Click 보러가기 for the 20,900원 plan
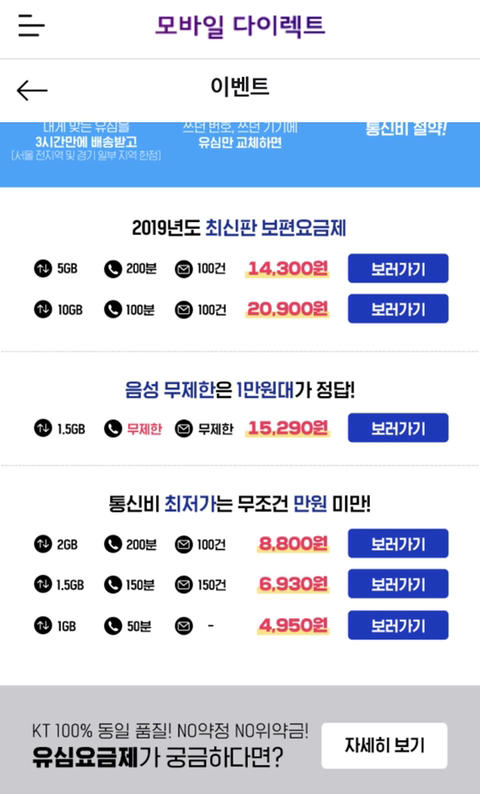This screenshot has width=480, height=794. 398,309
